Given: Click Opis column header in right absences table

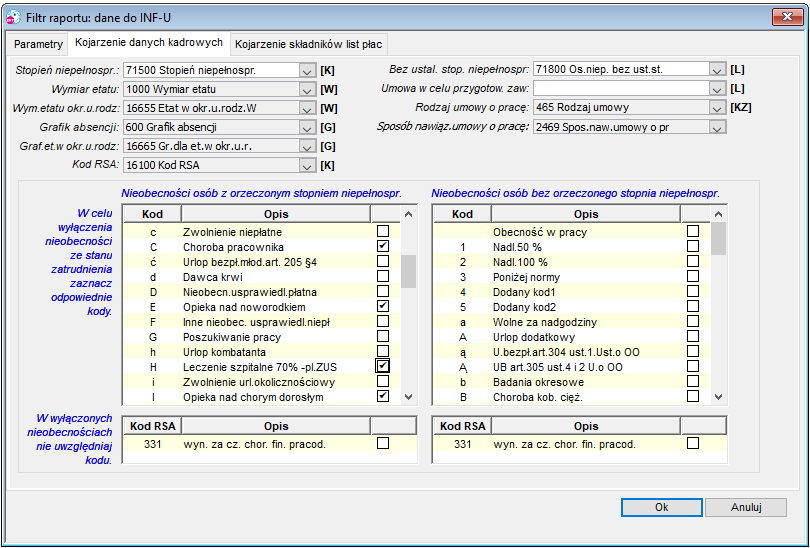Looking at the screenshot, I should pos(586,214).
